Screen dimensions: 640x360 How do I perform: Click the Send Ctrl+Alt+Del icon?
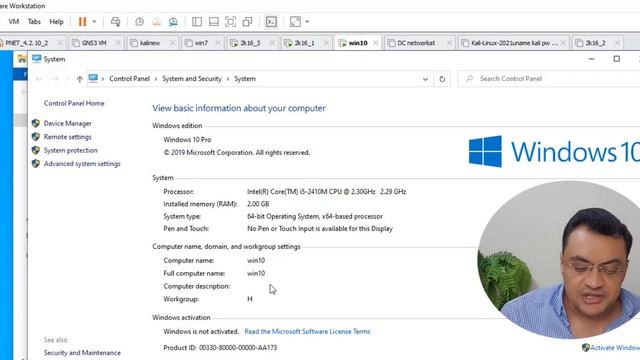(x=116, y=22)
